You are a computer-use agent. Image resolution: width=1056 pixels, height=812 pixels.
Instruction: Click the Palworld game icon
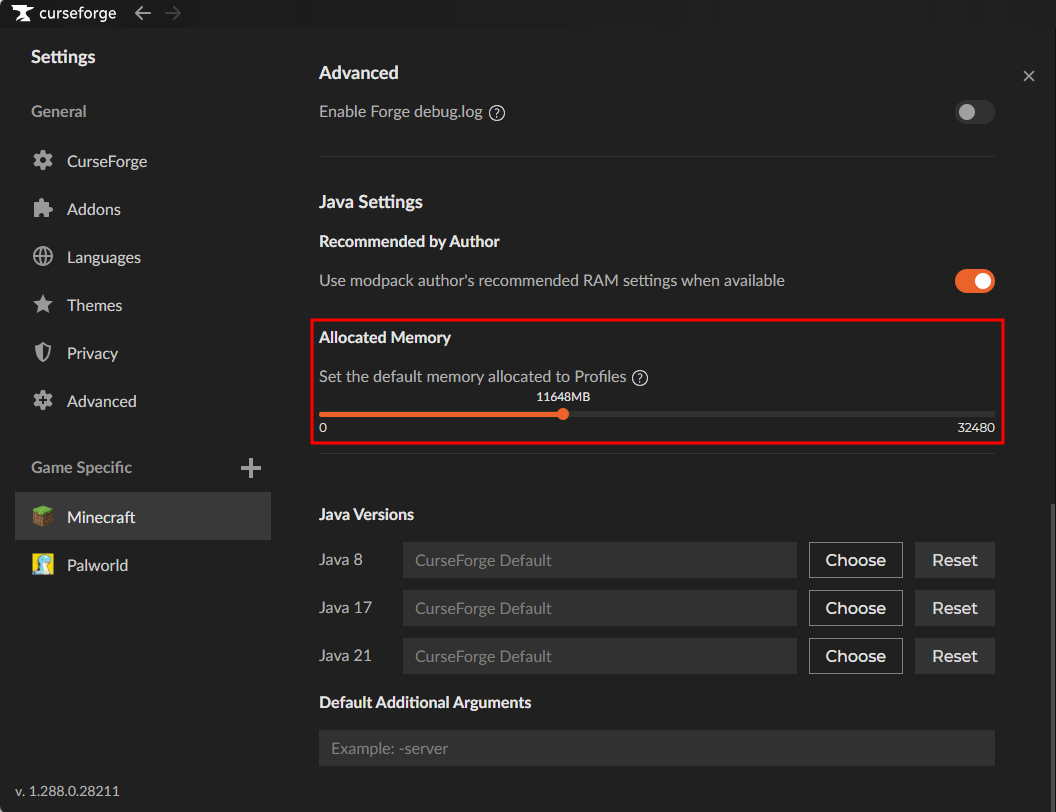pyautogui.click(x=43, y=564)
